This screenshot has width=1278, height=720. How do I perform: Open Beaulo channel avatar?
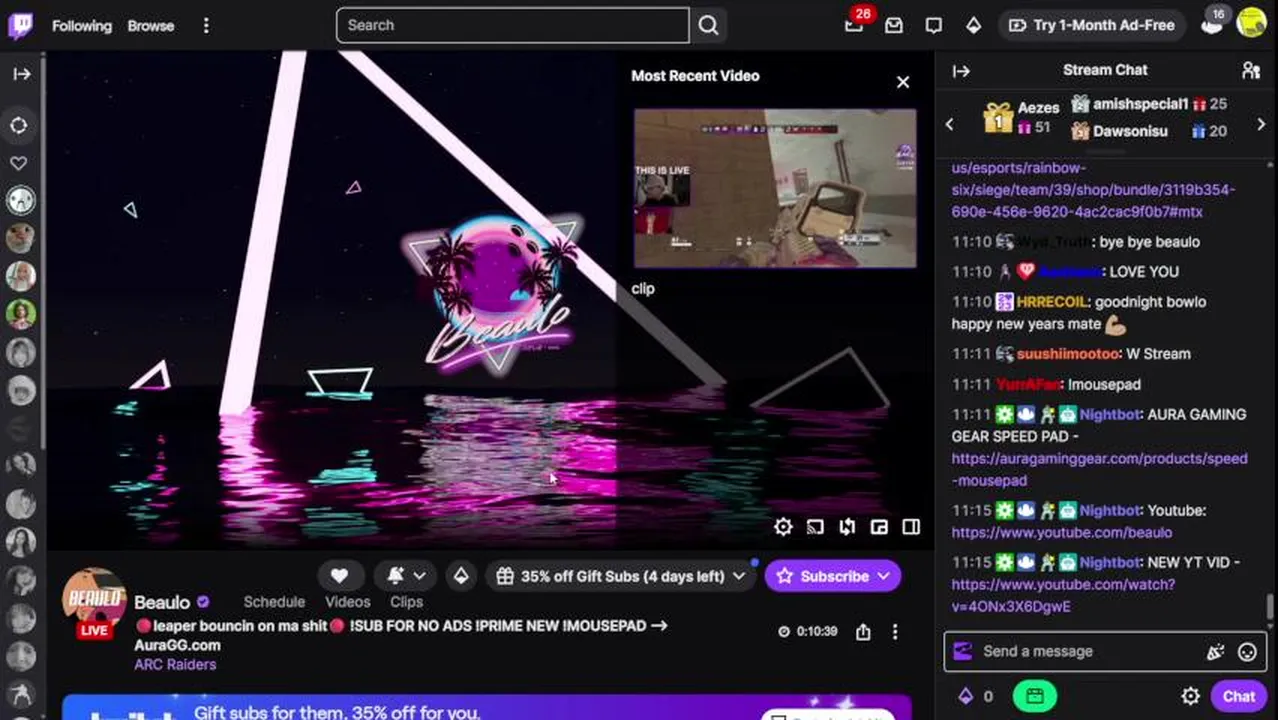click(x=94, y=601)
